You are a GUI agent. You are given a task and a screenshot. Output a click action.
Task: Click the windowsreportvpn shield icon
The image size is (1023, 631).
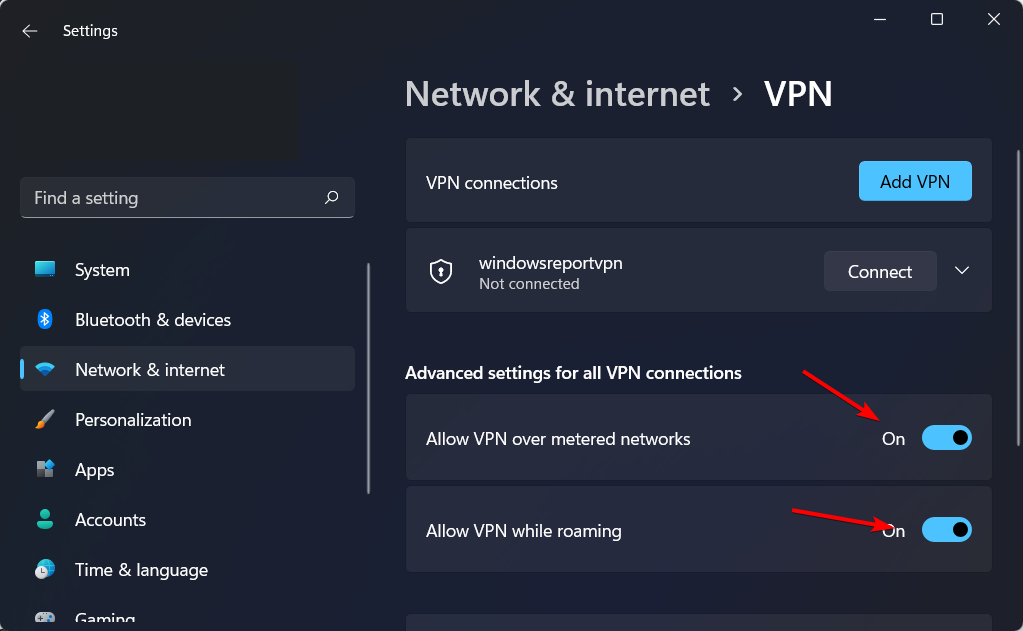coord(441,271)
